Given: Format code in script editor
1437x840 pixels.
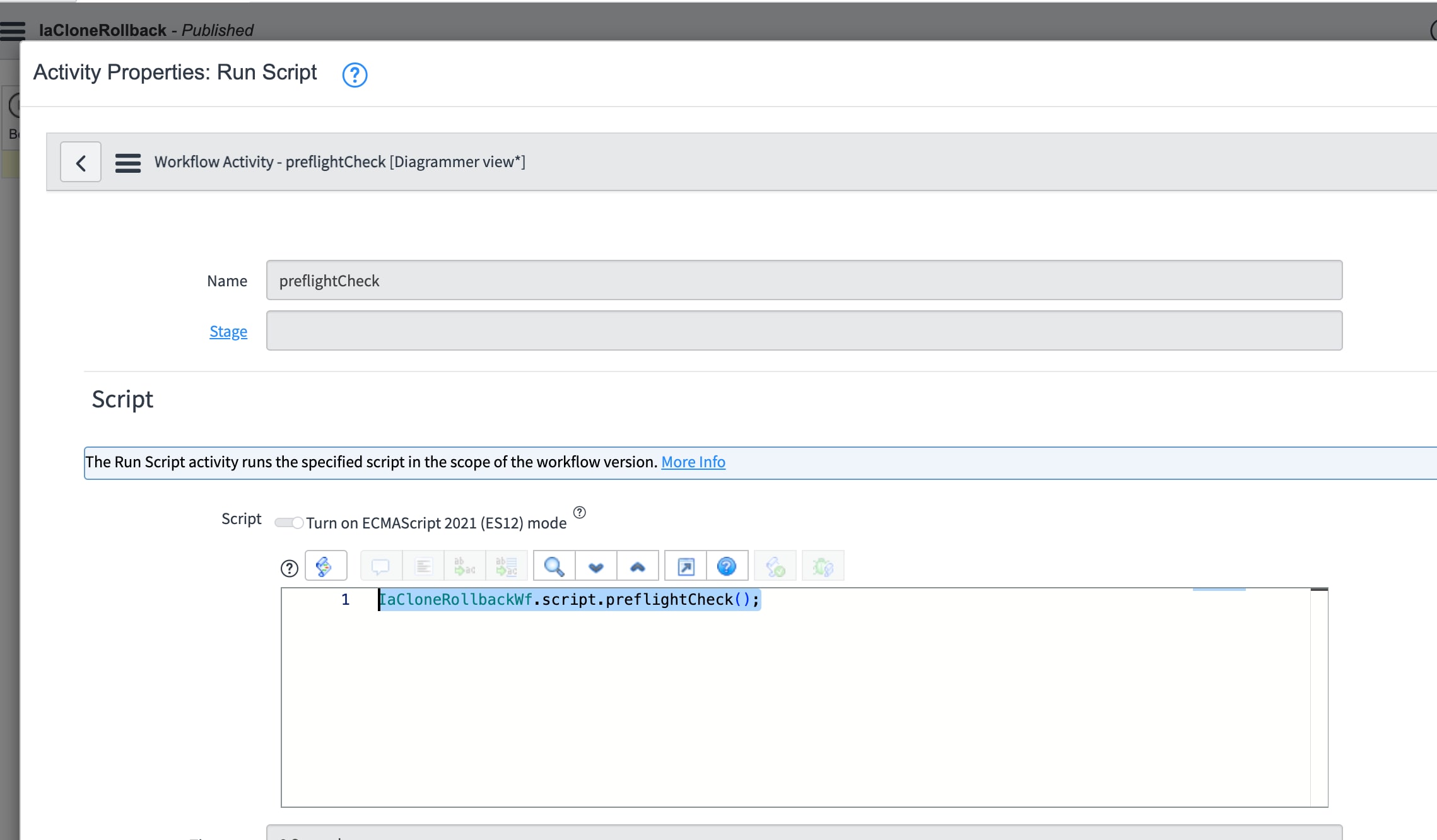Looking at the screenshot, I should (423, 566).
